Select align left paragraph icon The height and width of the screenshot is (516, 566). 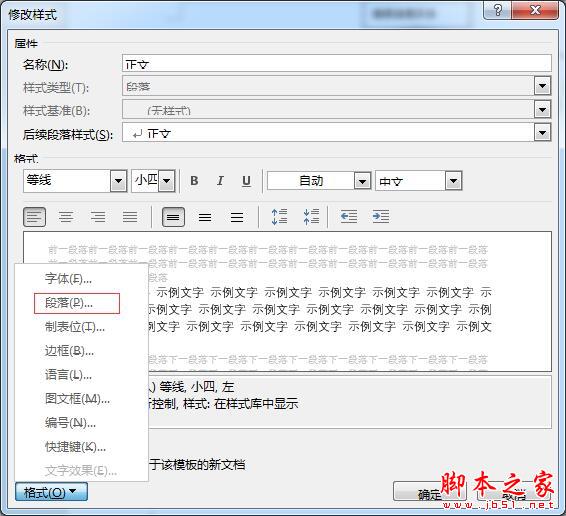34,217
